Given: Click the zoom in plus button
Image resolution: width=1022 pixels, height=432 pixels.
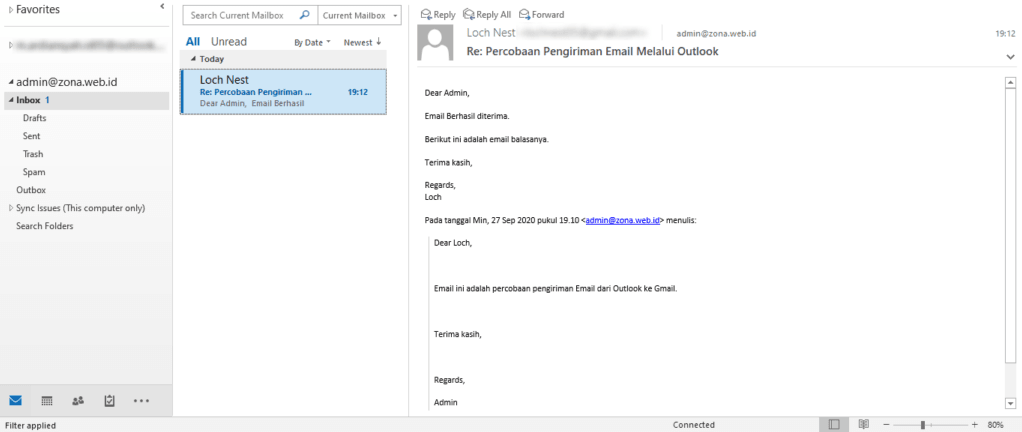Looking at the screenshot, I should click(974, 425).
